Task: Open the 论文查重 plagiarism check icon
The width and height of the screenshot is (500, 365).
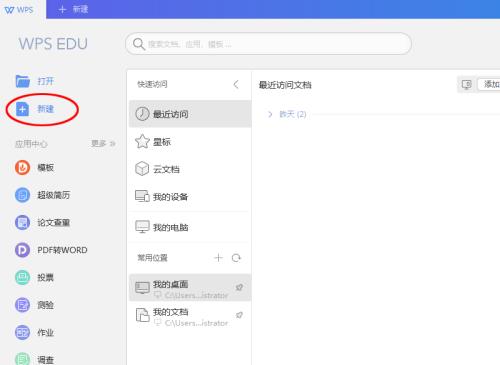Action: coord(22,222)
